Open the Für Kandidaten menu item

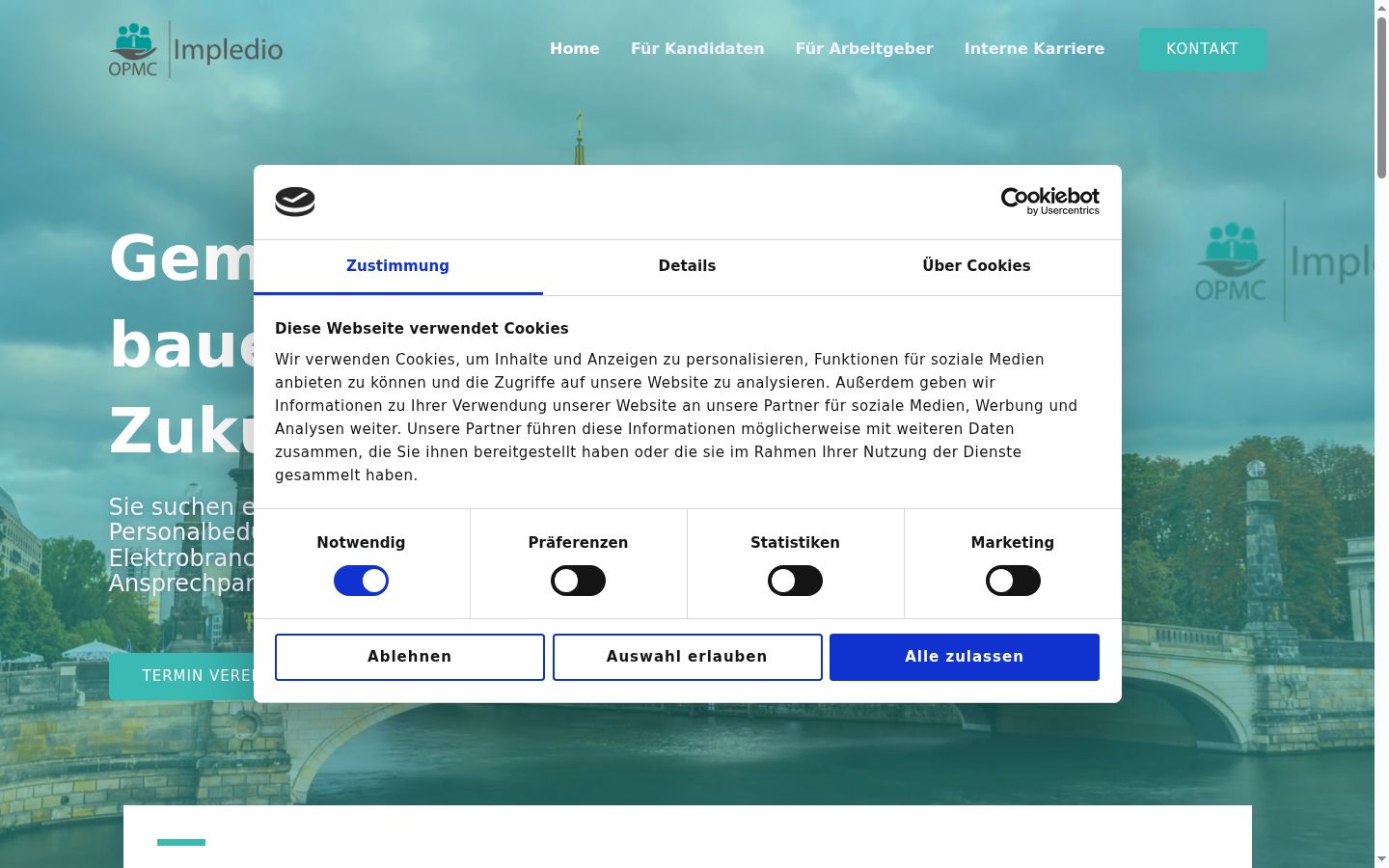point(697,48)
